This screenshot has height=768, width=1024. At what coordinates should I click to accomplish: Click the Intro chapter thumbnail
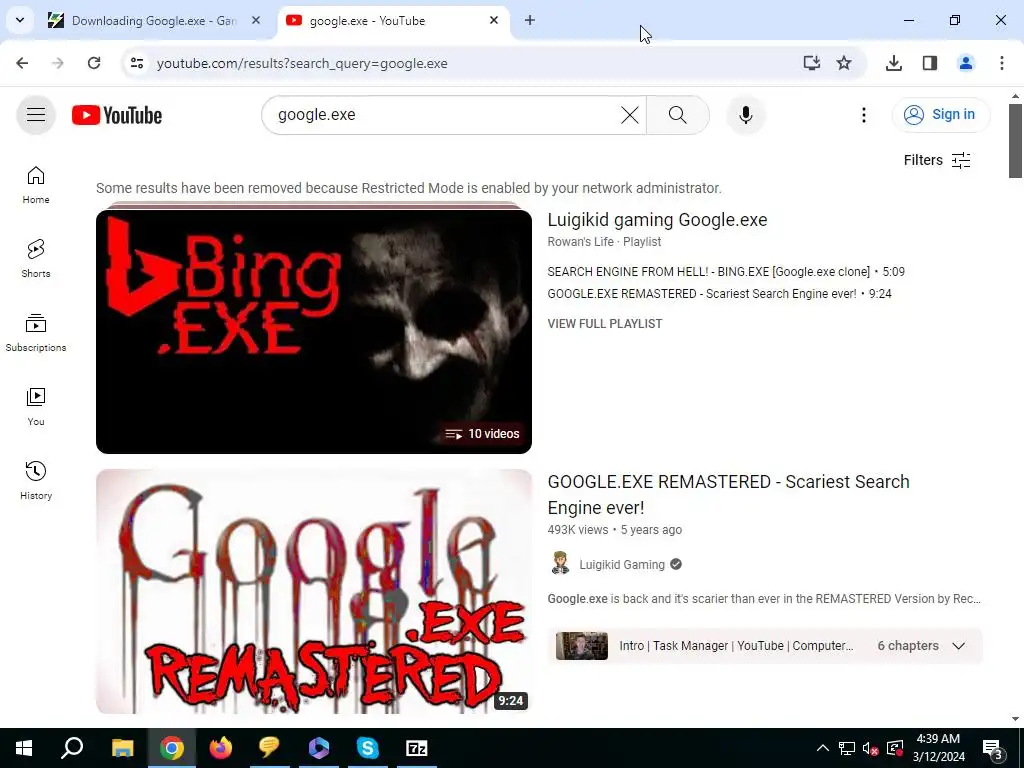(581, 646)
